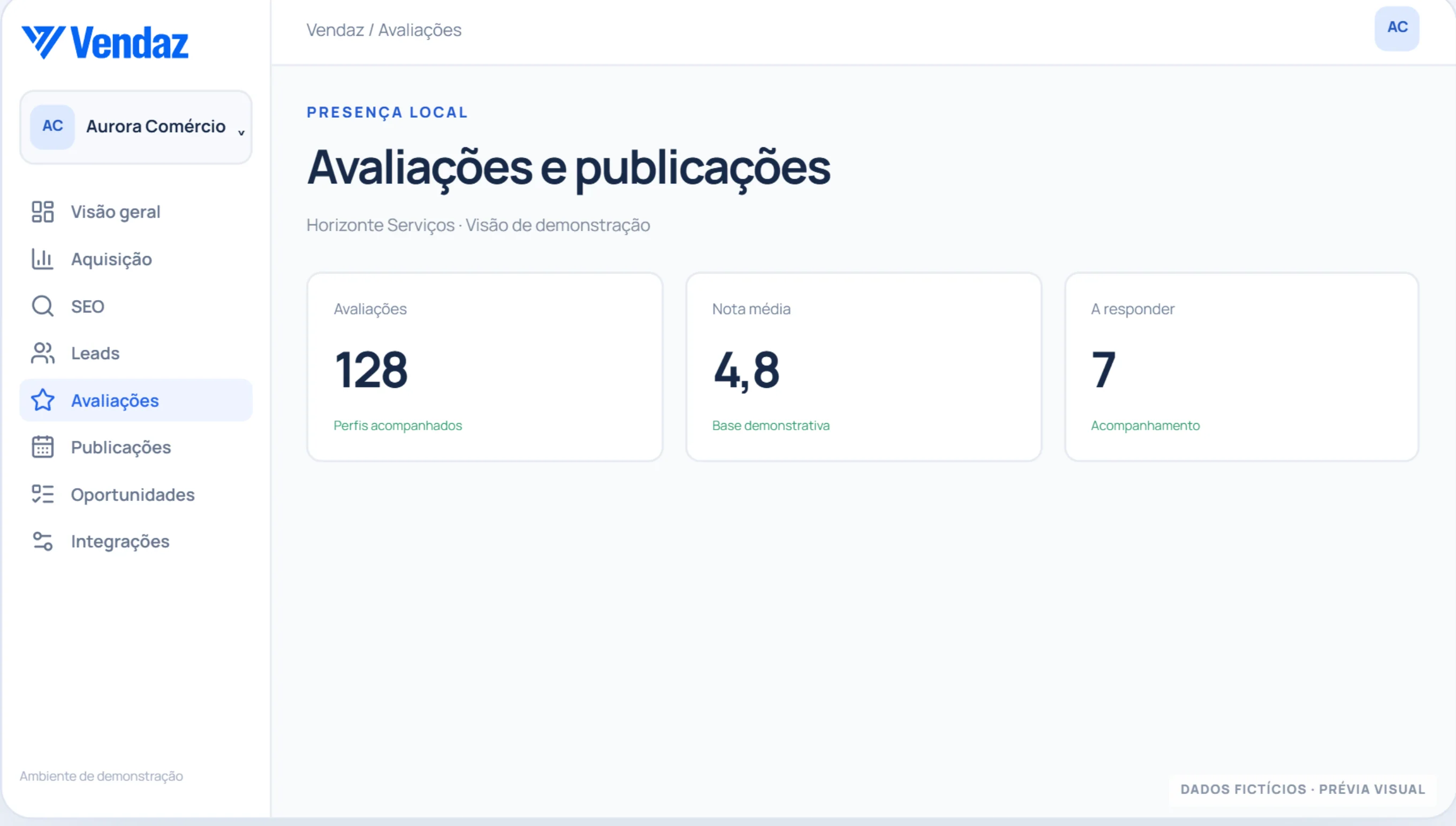Click the Ambiente de demonstração footer text
Viewport: 1456px width, 826px height.
101,776
